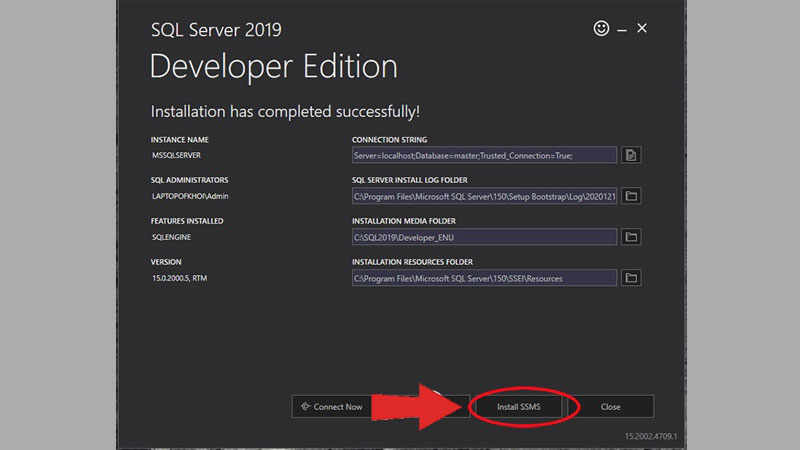
Task: Open the SQL Server install log folder icon
Action: [x=631, y=196]
